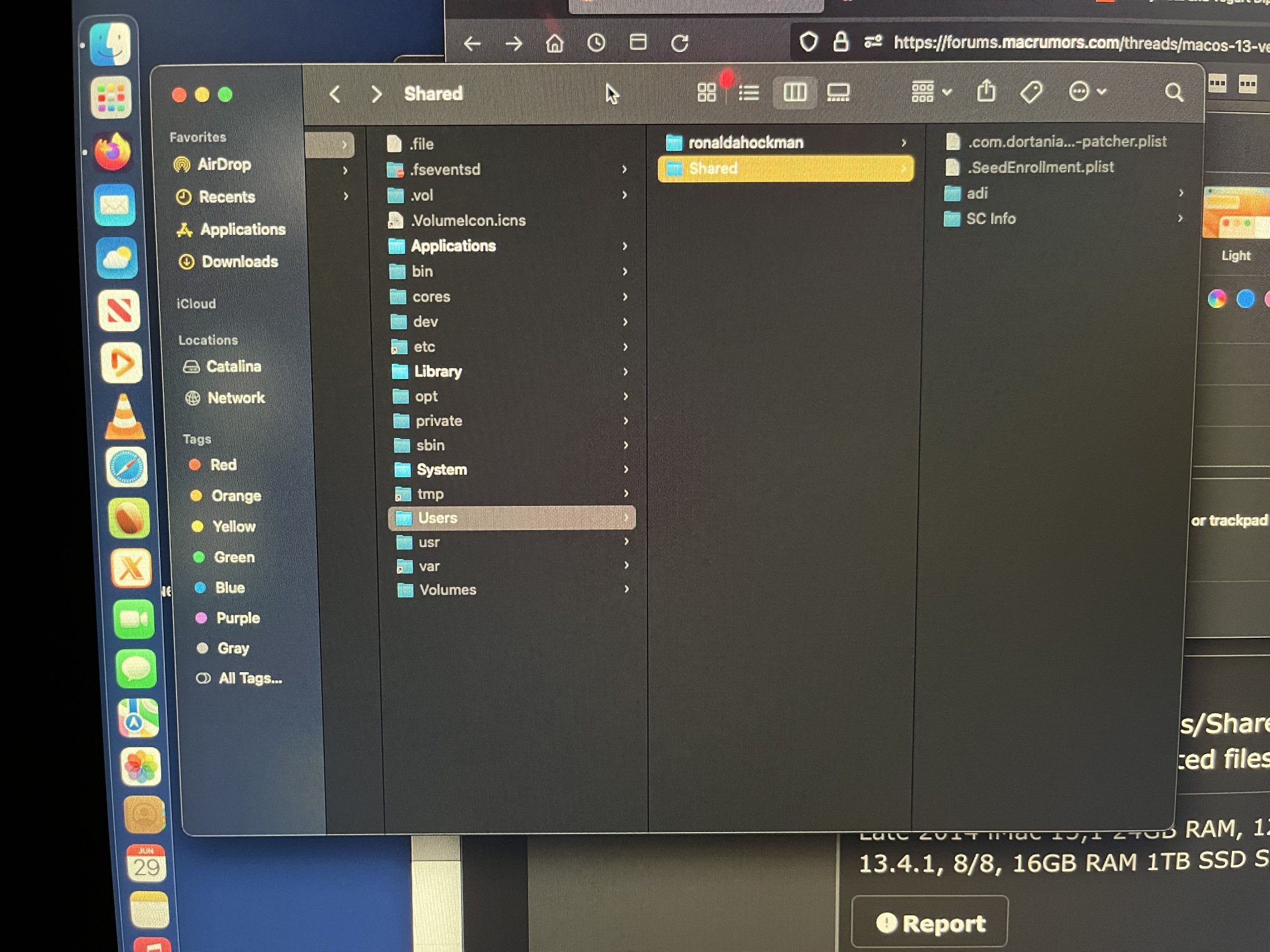Open the group-by dropdown in toolbar

(932, 92)
